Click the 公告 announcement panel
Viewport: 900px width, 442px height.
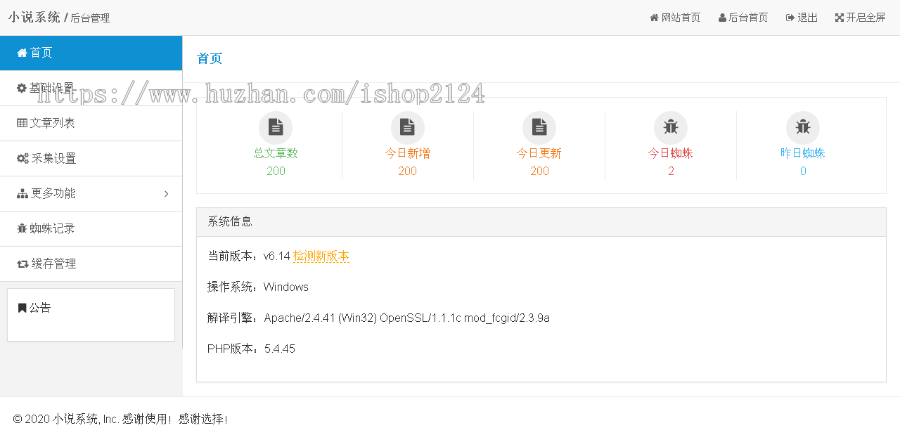[91, 315]
